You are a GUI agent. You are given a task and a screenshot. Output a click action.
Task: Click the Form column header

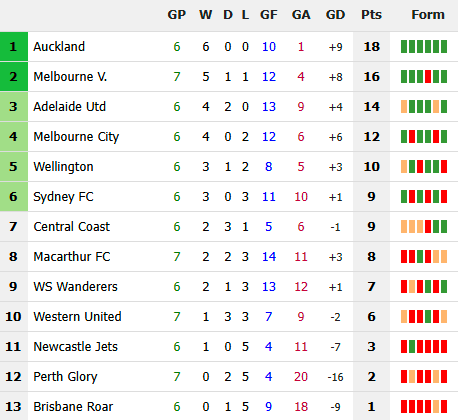pos(428,15)
